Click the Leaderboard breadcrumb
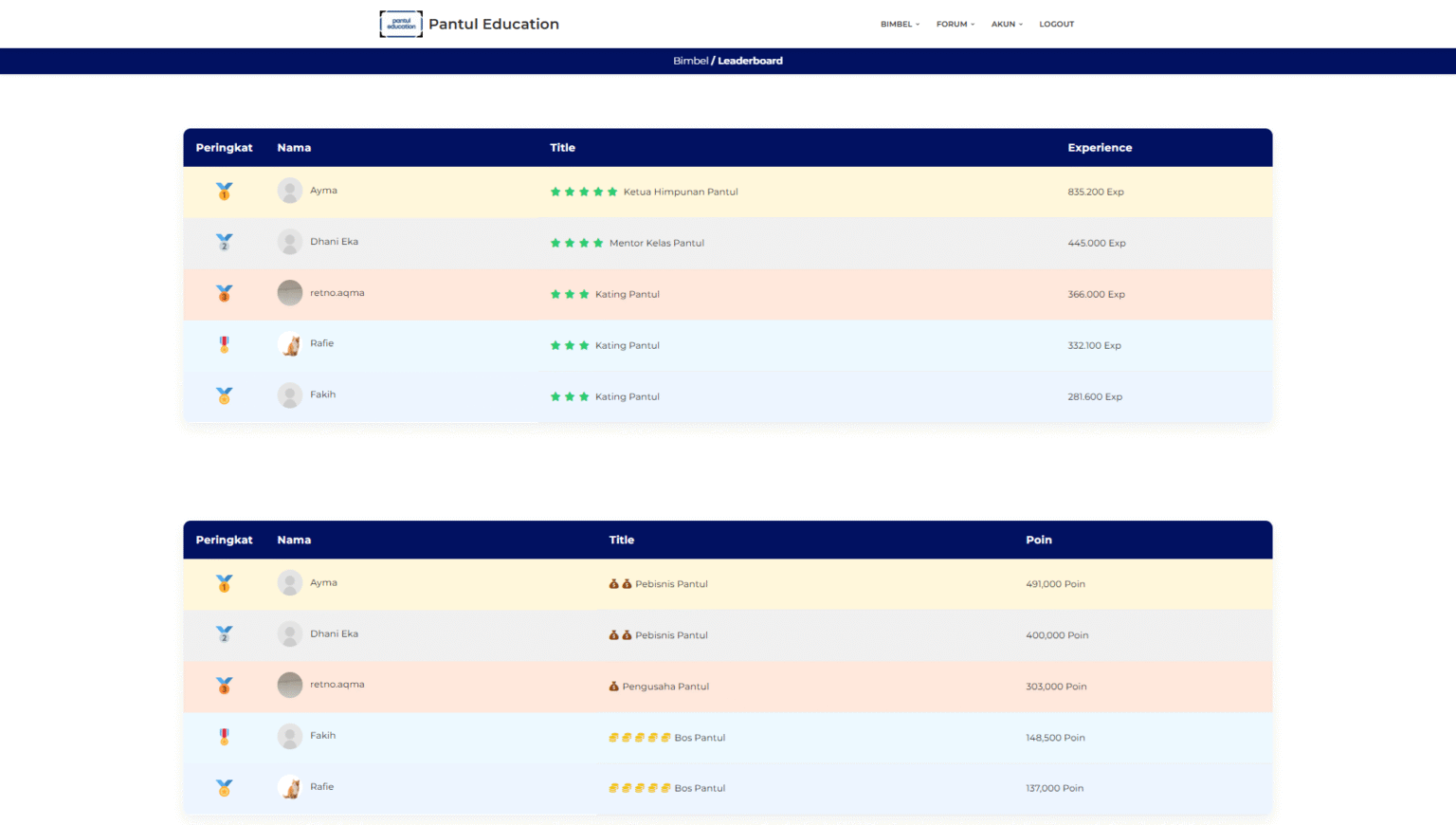The height and width of the screenshot is (825, 1456). coord(750,61)
